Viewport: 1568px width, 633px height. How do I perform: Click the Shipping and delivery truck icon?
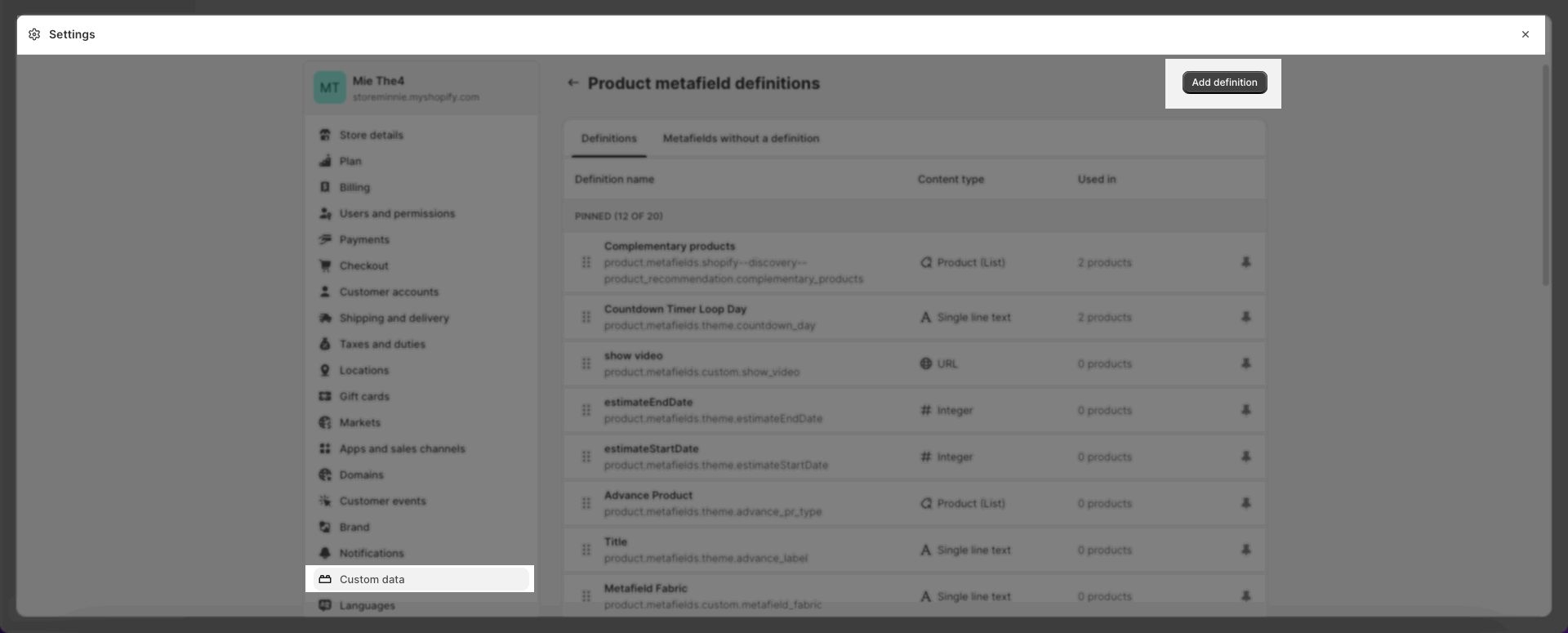325,318
